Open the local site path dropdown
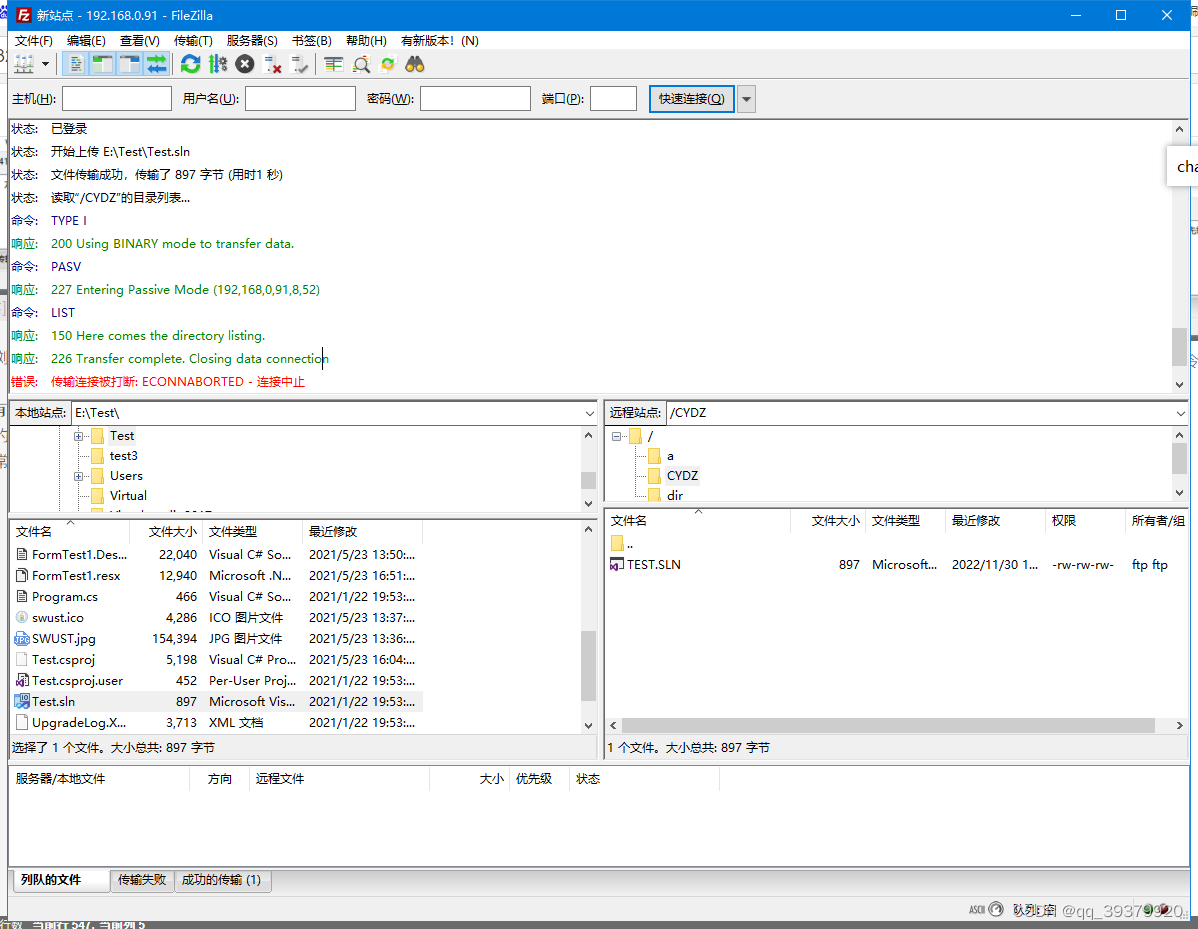This screenshot has width=1198, height=929. coord(589,413)
